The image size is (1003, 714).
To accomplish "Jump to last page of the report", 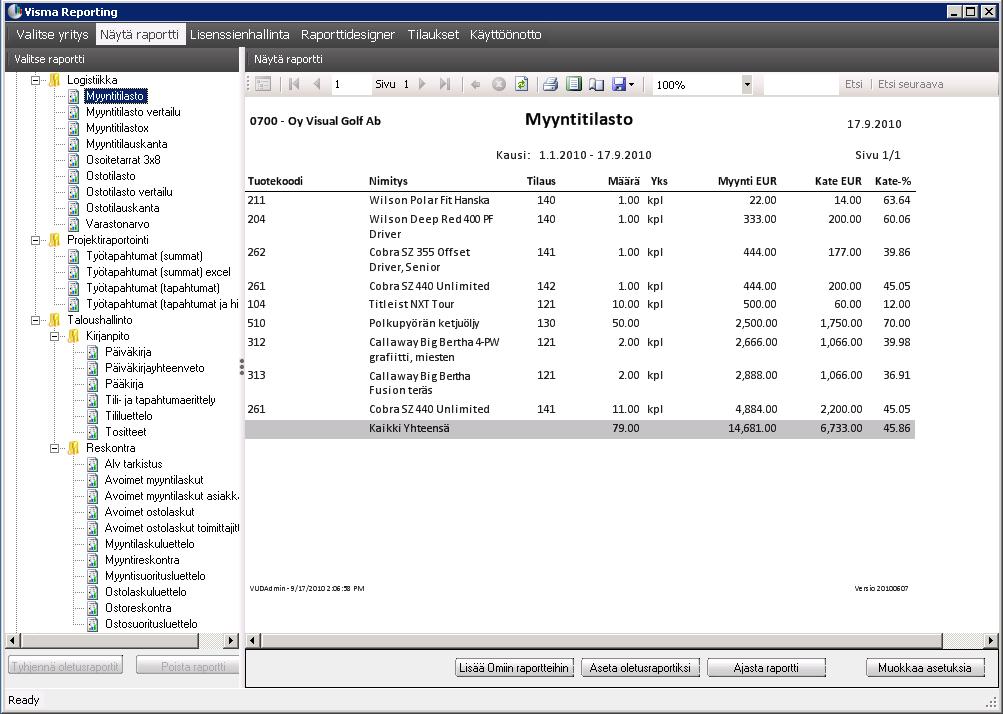I will point(445,84).
